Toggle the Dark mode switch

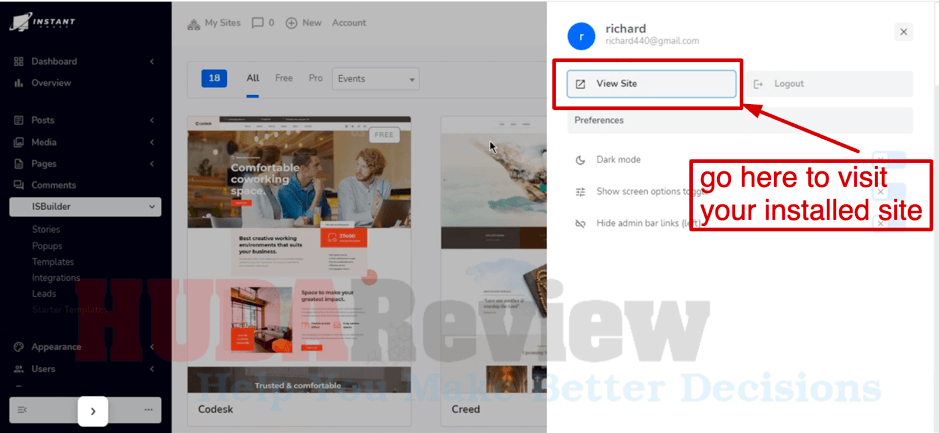pos(889,159)
